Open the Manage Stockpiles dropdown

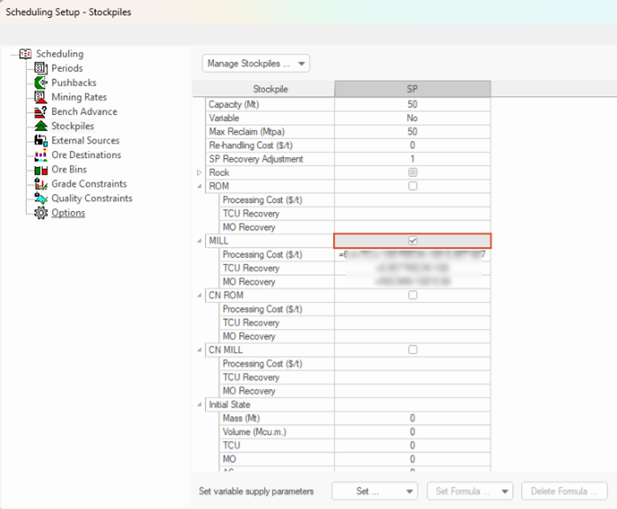pos(255,63)
